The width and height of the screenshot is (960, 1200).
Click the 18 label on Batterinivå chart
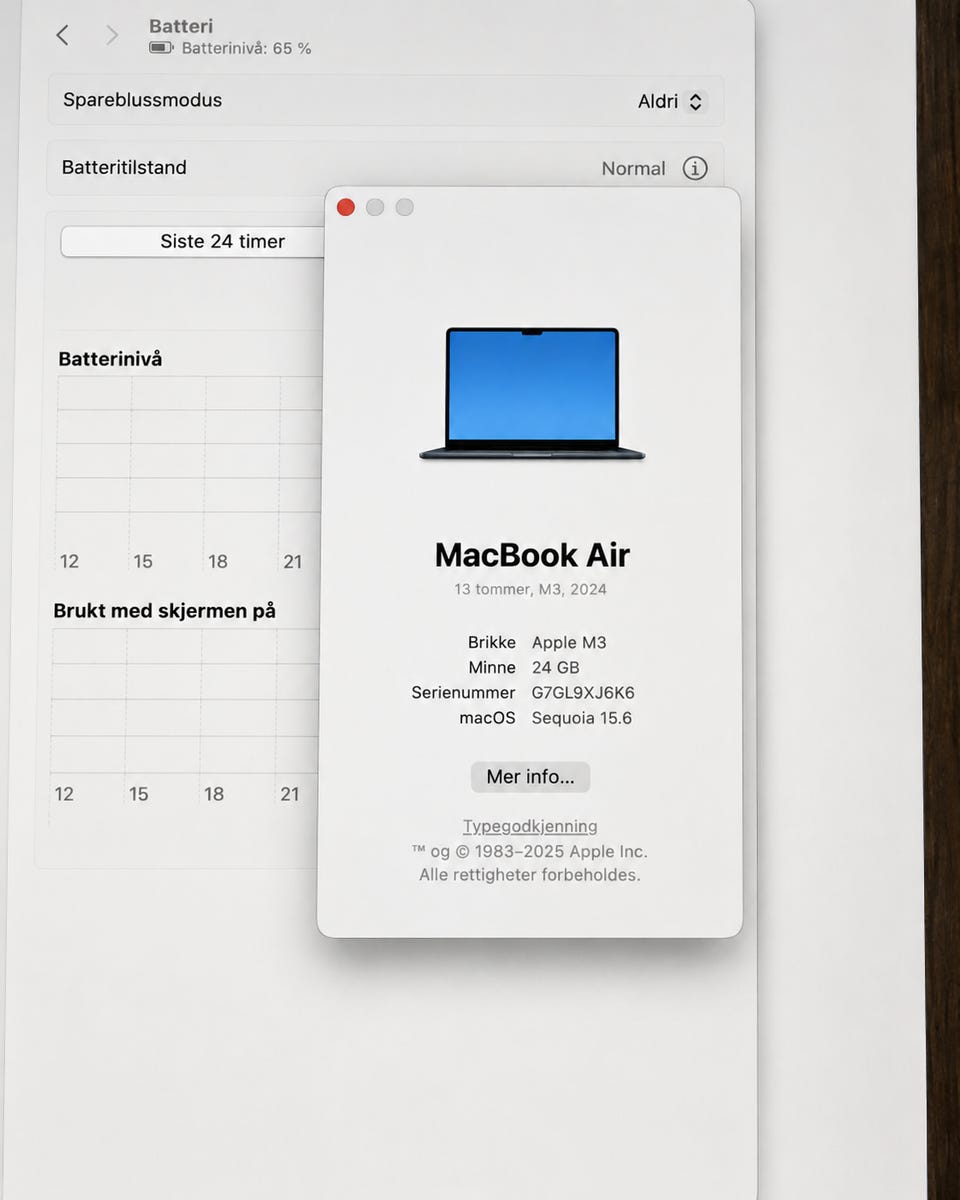click(218, 561)
